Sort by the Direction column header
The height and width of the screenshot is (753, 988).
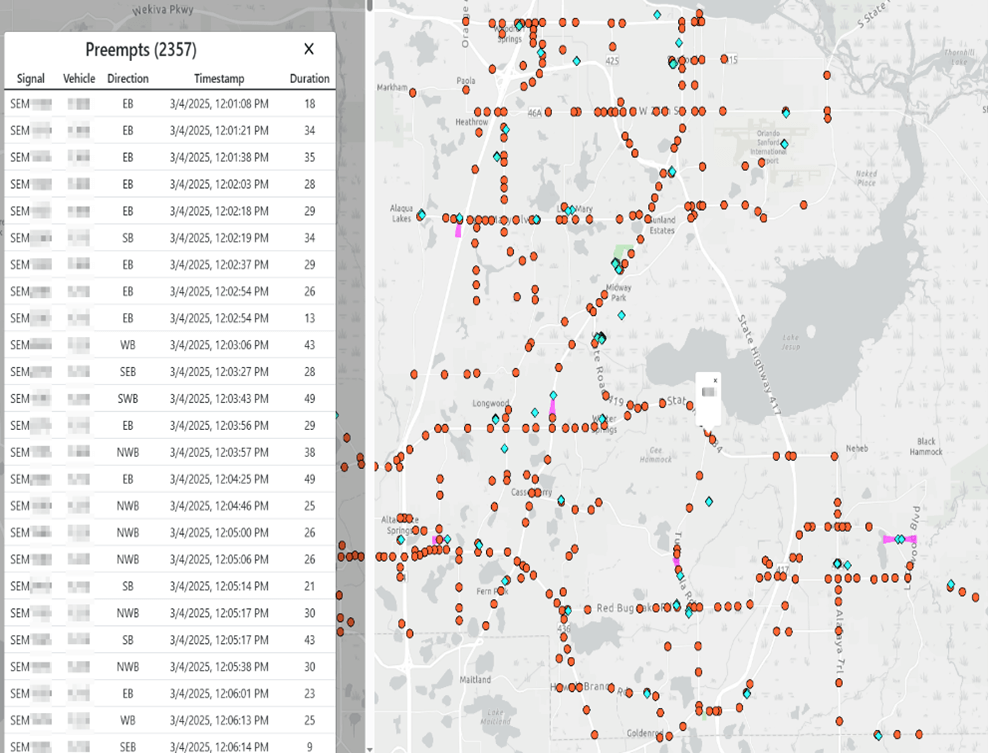[x=128, y=79]
